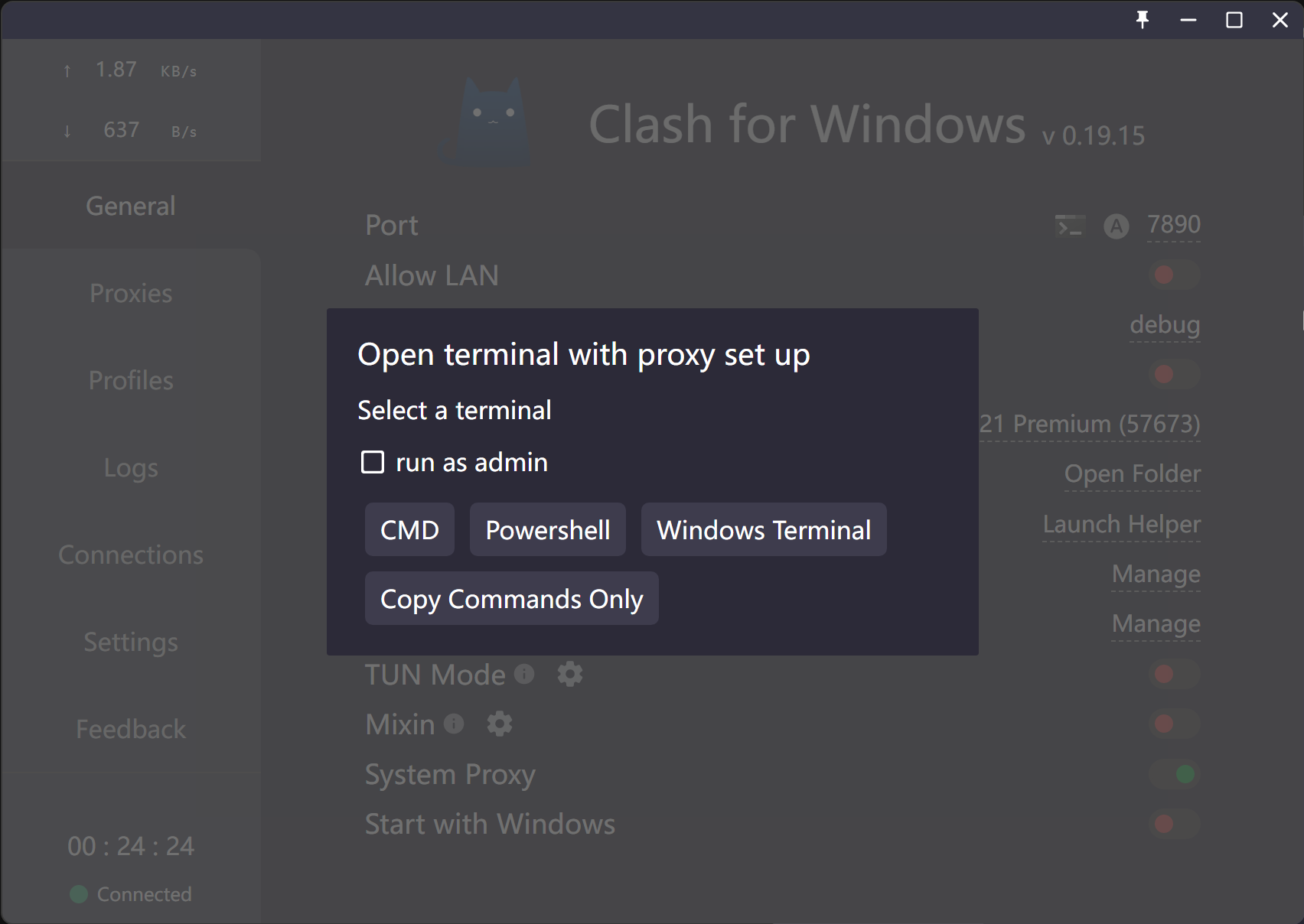Close the Clash for Windows window
The width and height of the screenshot is (1304, 924).
1280,20
